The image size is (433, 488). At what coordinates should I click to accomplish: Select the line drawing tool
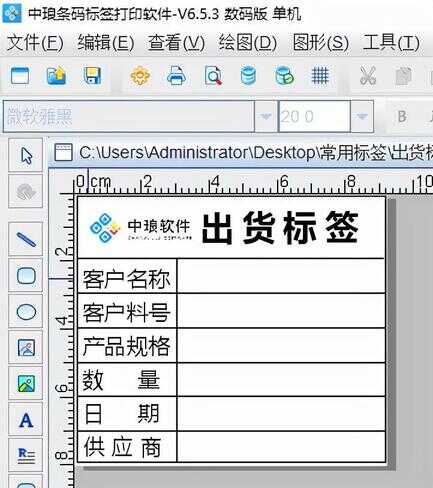26,240
